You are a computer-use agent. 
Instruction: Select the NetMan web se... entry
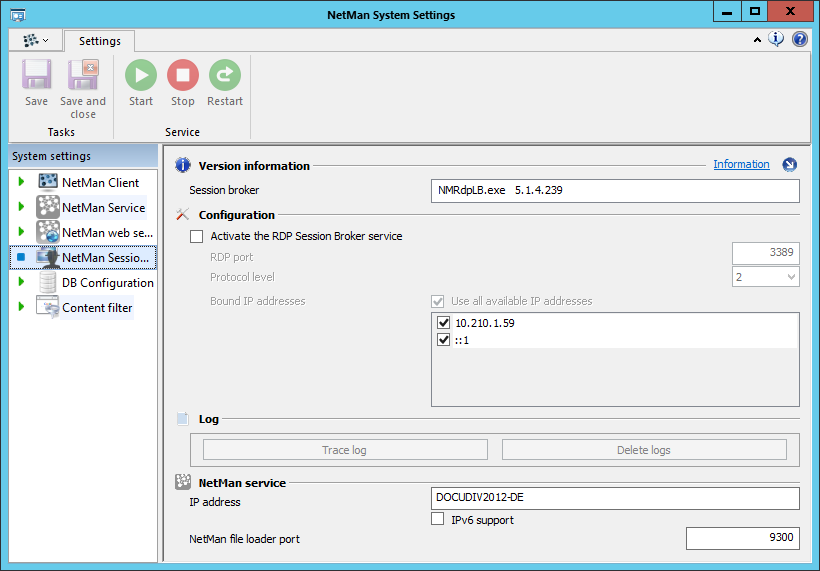(107, 233)
